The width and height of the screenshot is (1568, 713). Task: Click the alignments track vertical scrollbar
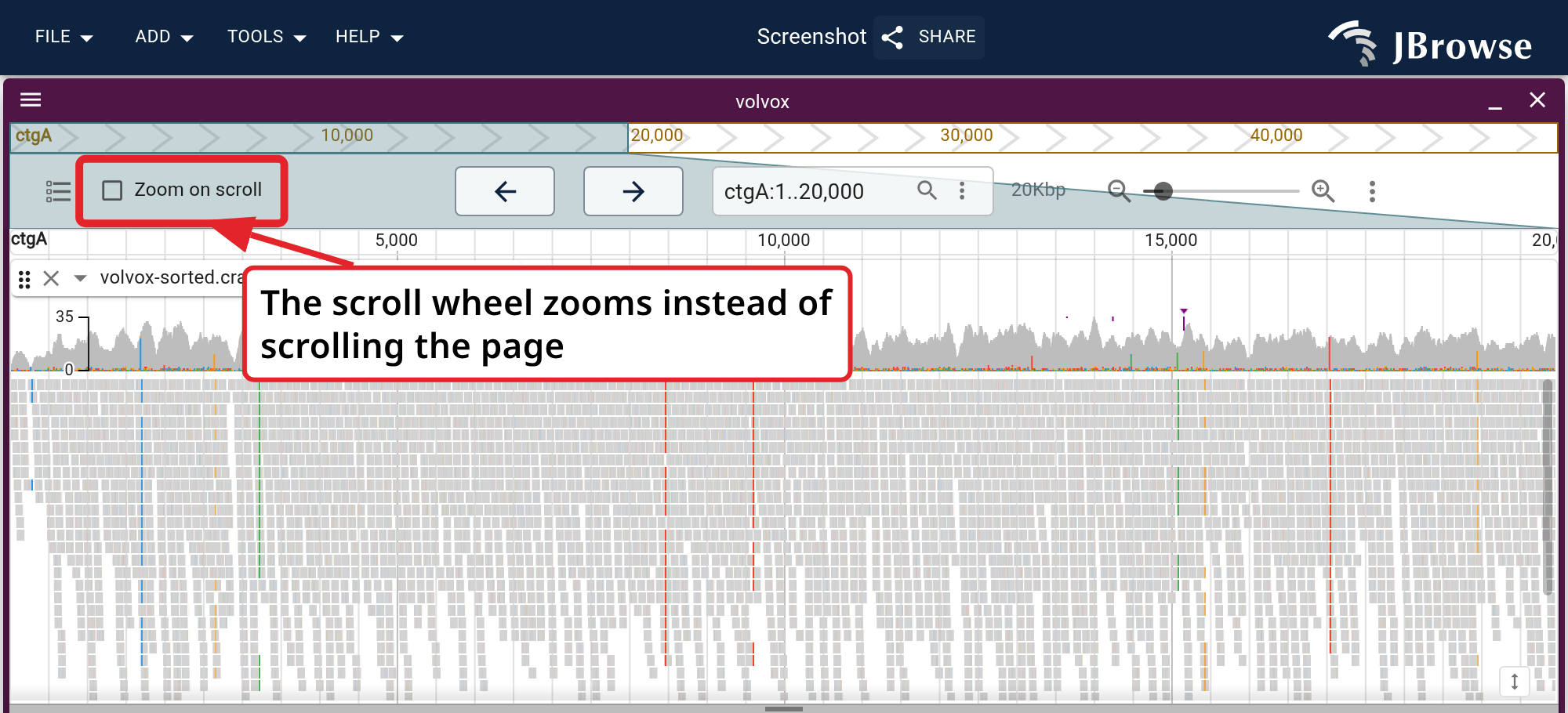[x=1548, y=487]
